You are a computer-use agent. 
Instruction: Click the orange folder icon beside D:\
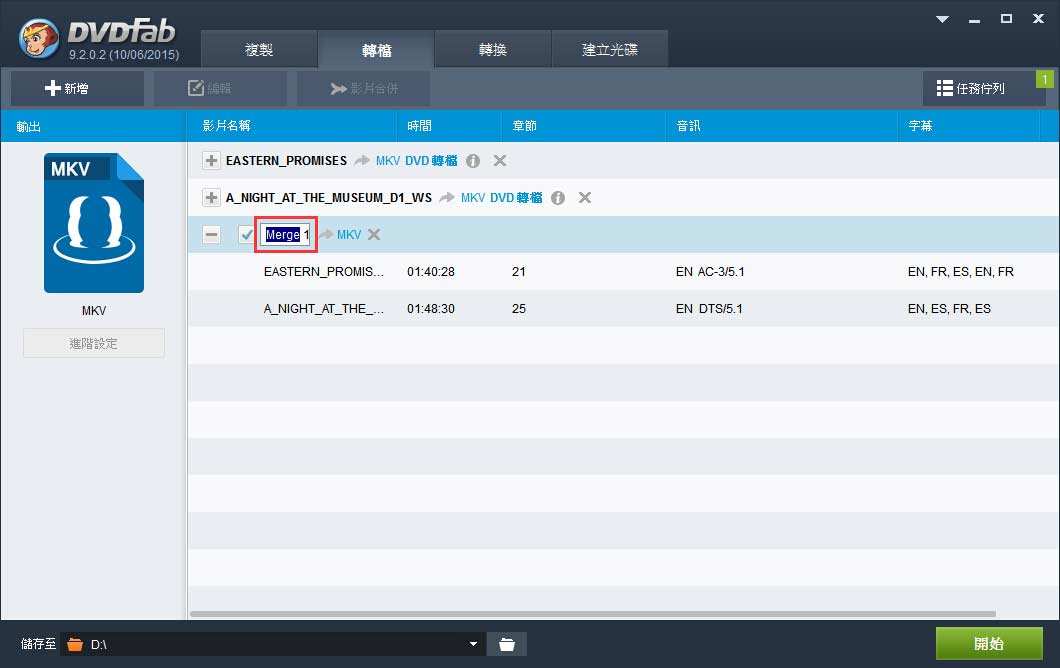pyautogui.click(x=75, y=644)
